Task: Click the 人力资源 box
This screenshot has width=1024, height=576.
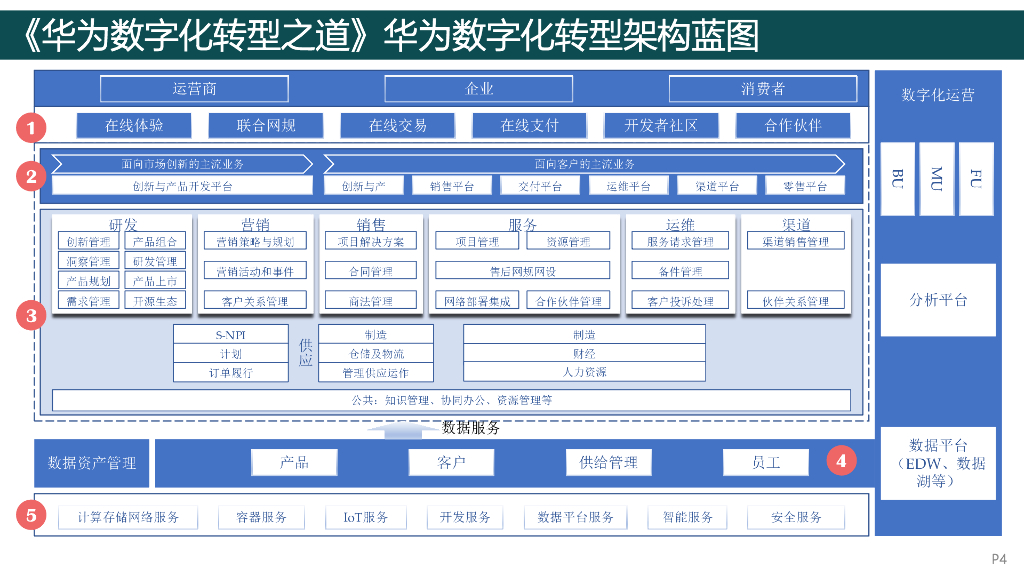Action: 584,372
